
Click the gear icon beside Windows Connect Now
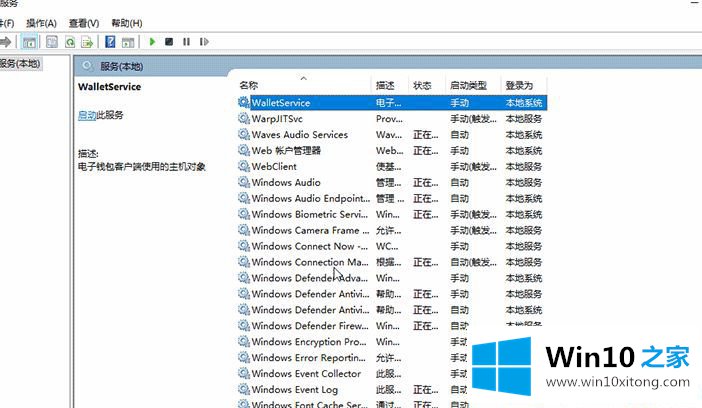[244, 245]
